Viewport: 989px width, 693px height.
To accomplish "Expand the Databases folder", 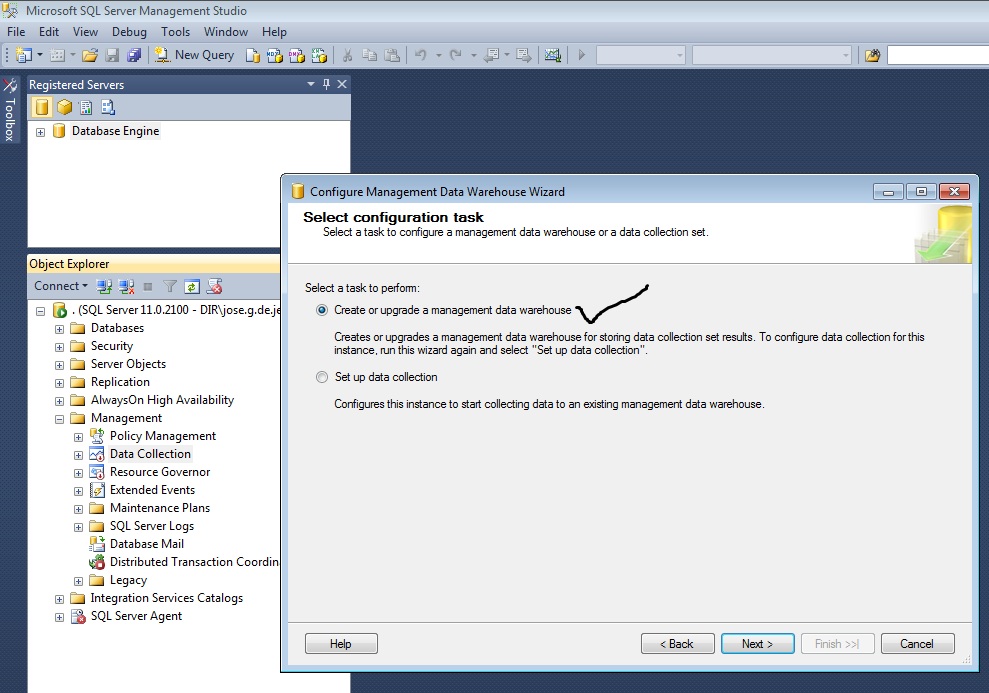I will [59, 329].
